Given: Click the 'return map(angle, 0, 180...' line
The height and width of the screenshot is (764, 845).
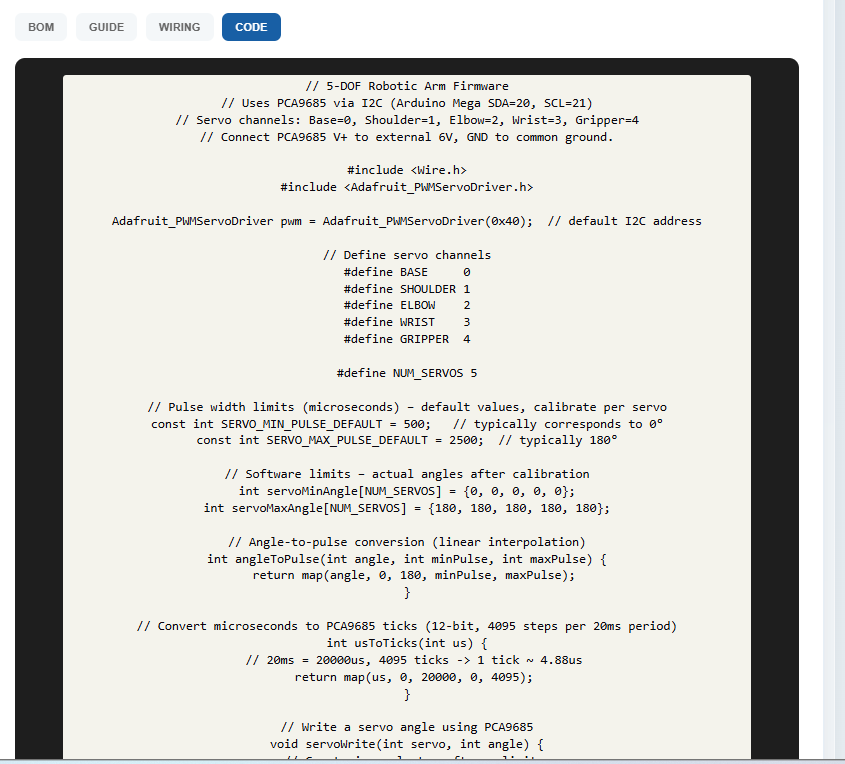Looking at the screenshot, I should (x=413, y=575).
